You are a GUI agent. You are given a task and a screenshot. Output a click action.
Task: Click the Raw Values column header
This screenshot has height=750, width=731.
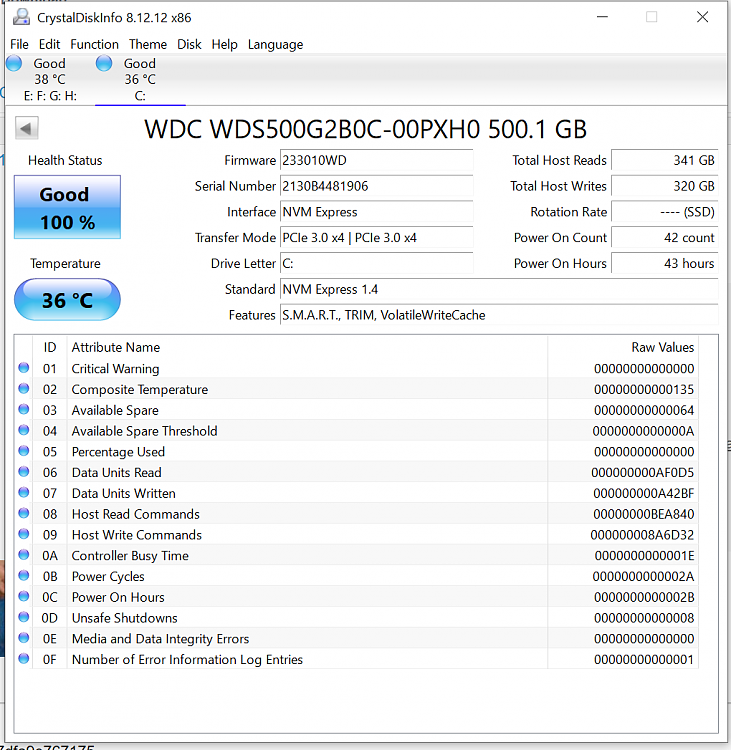point(662,347)
